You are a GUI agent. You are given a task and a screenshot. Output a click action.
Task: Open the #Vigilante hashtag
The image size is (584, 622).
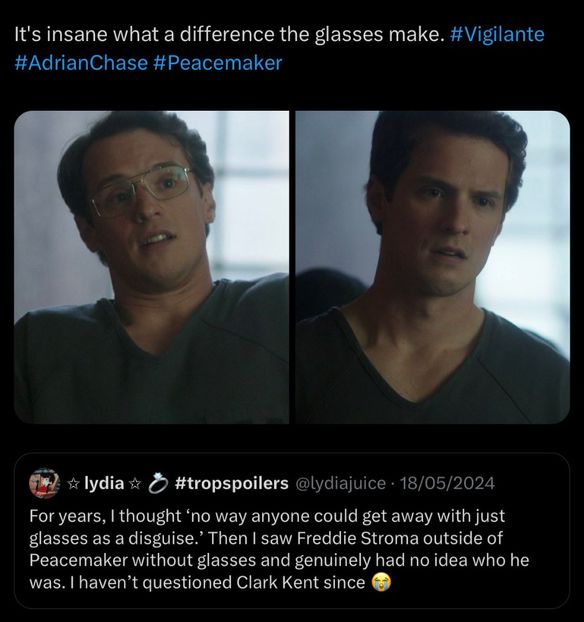click(x=498, y=35)
